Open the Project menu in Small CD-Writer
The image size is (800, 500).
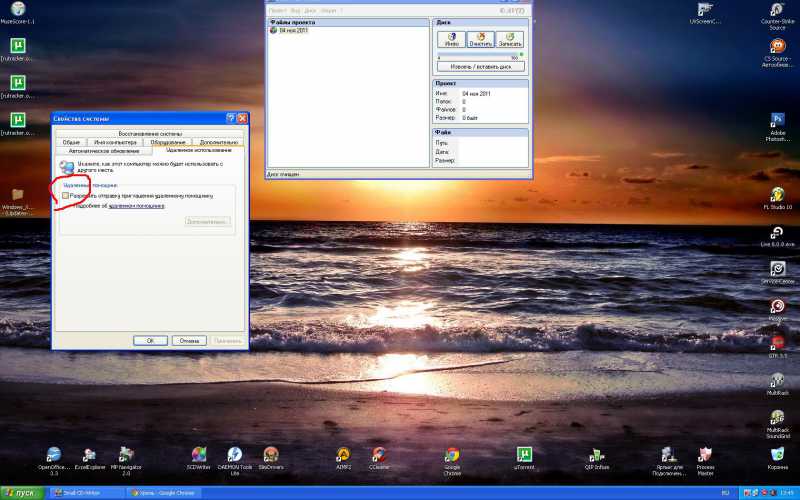[x=277, y=10]
